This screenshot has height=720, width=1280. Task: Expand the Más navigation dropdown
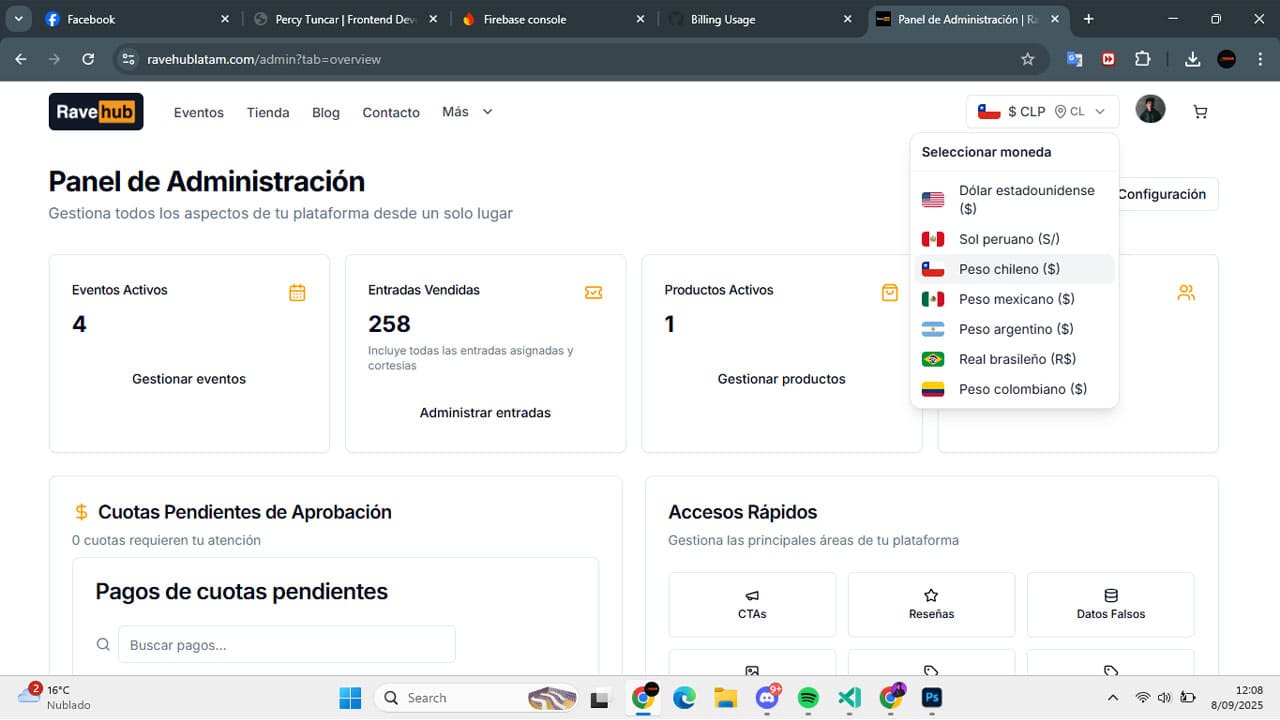point(466,112)
